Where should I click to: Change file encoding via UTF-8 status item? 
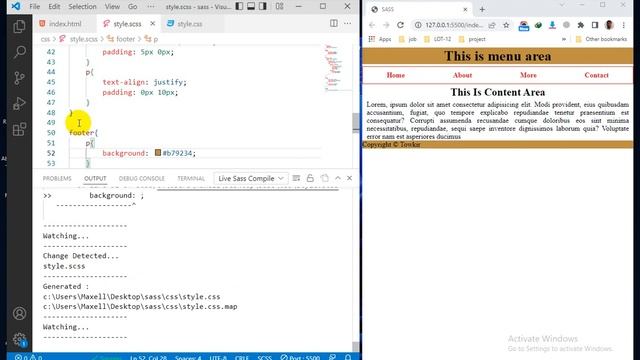pos(218,358)
